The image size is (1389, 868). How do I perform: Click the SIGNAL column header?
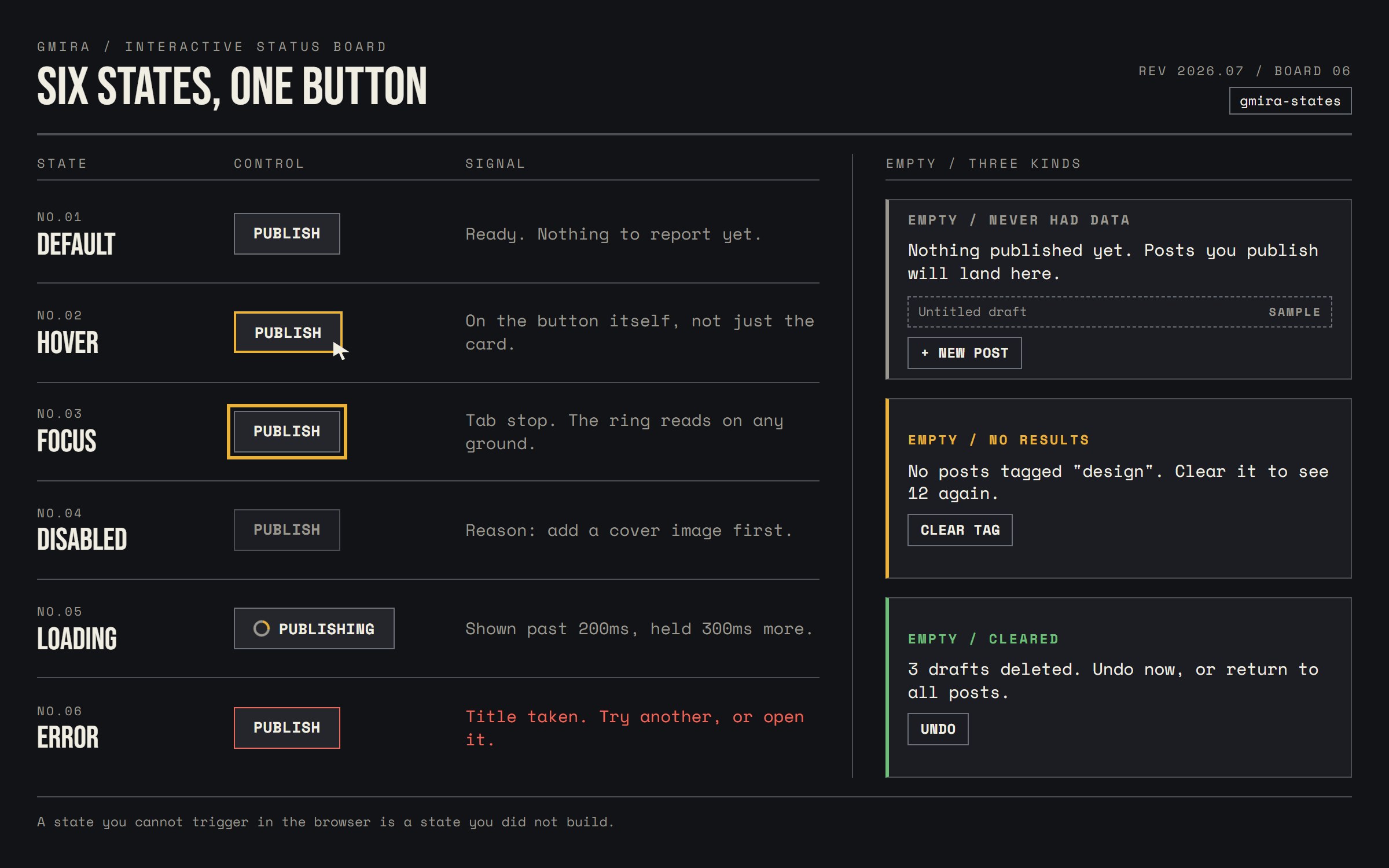[x=495, y=164]
